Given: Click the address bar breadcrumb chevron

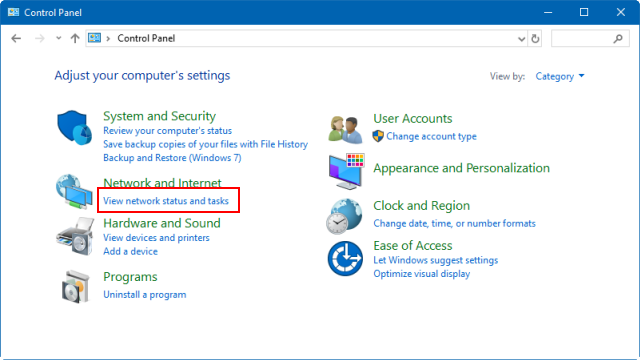Looking at the screenshot, I should coord(108,38).
